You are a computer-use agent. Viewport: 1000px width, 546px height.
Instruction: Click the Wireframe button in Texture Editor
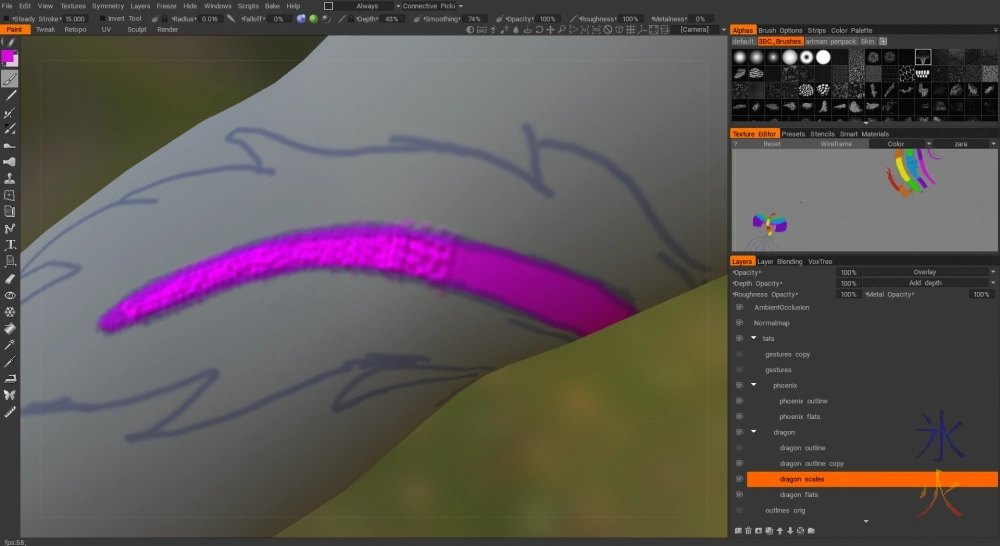click(x=836, y=144)
